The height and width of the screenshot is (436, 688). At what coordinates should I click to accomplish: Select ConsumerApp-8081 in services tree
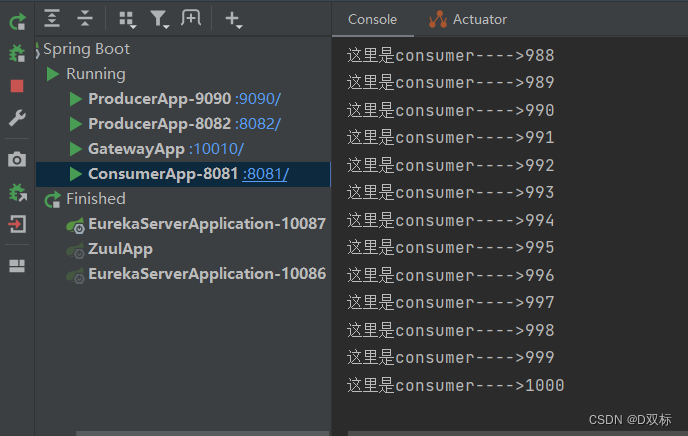pyautogui.click(x=163, y=174)
